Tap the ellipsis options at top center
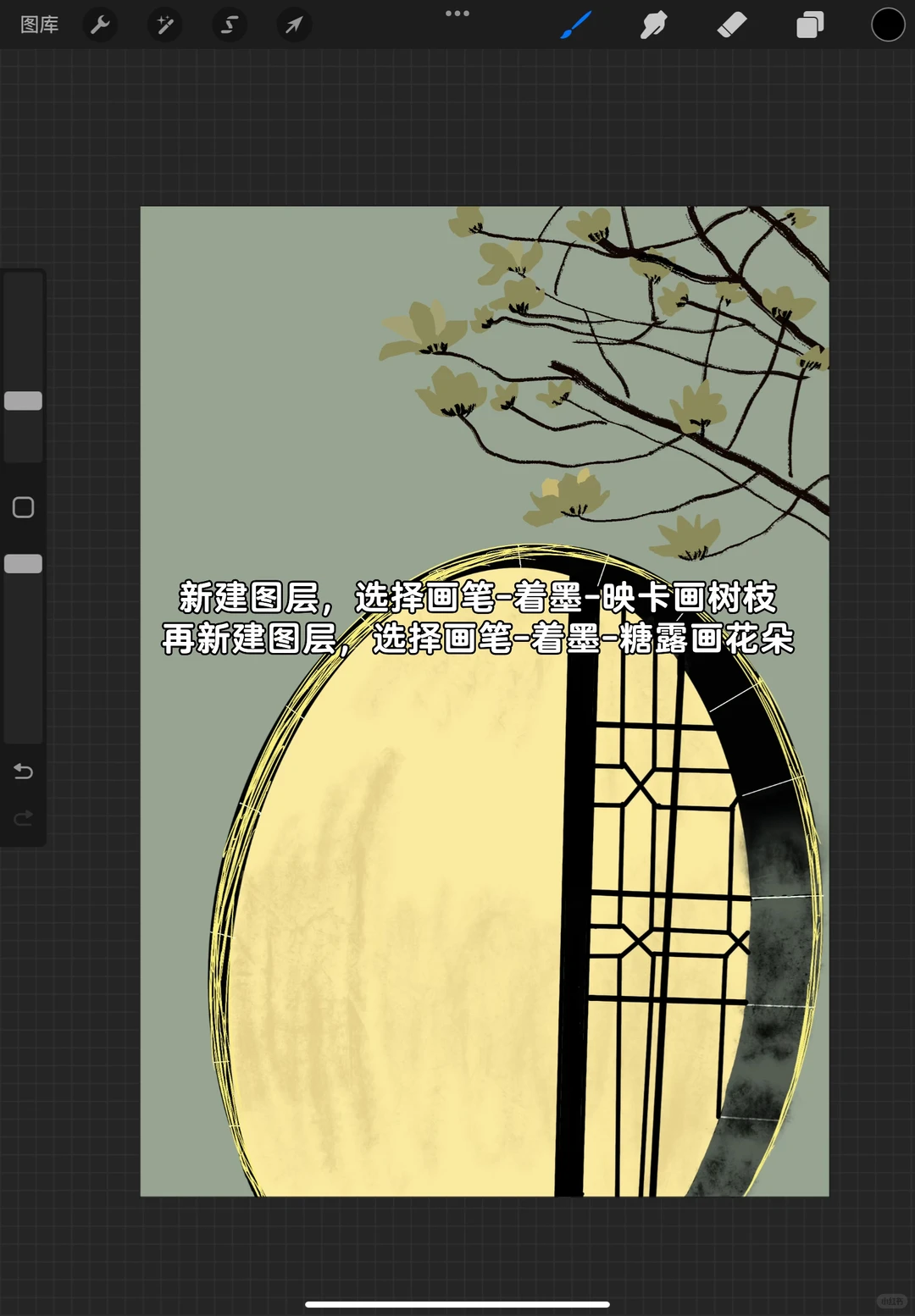Image resolution: width=915 pixels, height=1316 pixels. tap(457, 14)
